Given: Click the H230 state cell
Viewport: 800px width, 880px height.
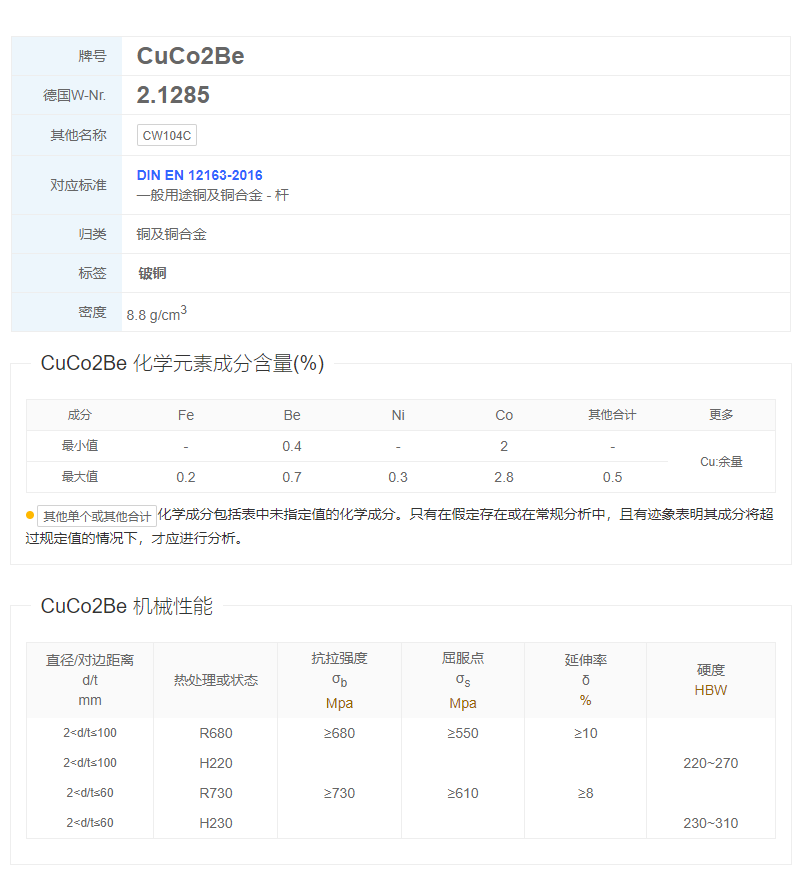Looking at the screenshot, I should click(216, 823).
